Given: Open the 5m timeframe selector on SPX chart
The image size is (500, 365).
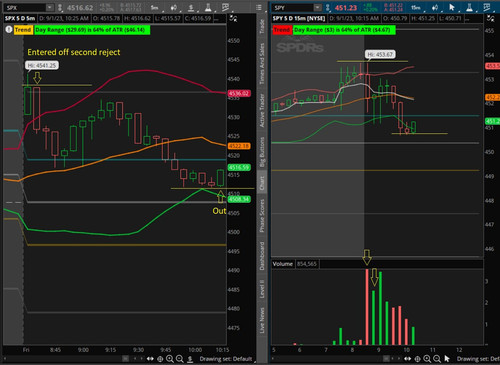Looking at the screenshot, I should 154,7.
